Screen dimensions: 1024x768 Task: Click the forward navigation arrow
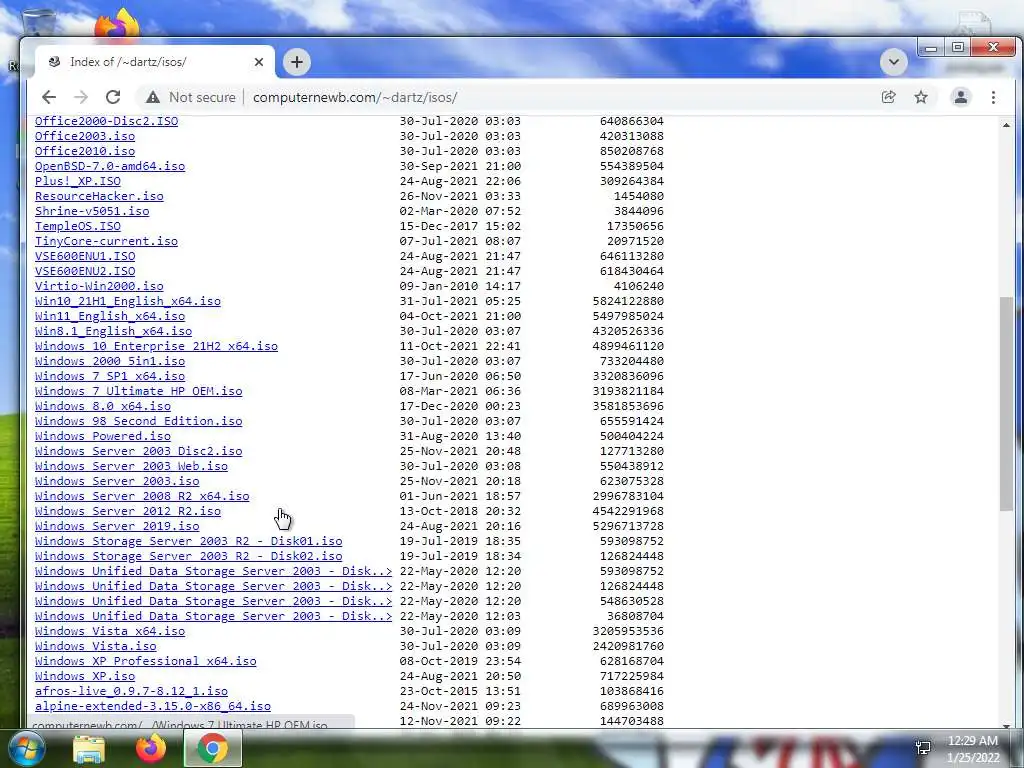click(81, 97)
